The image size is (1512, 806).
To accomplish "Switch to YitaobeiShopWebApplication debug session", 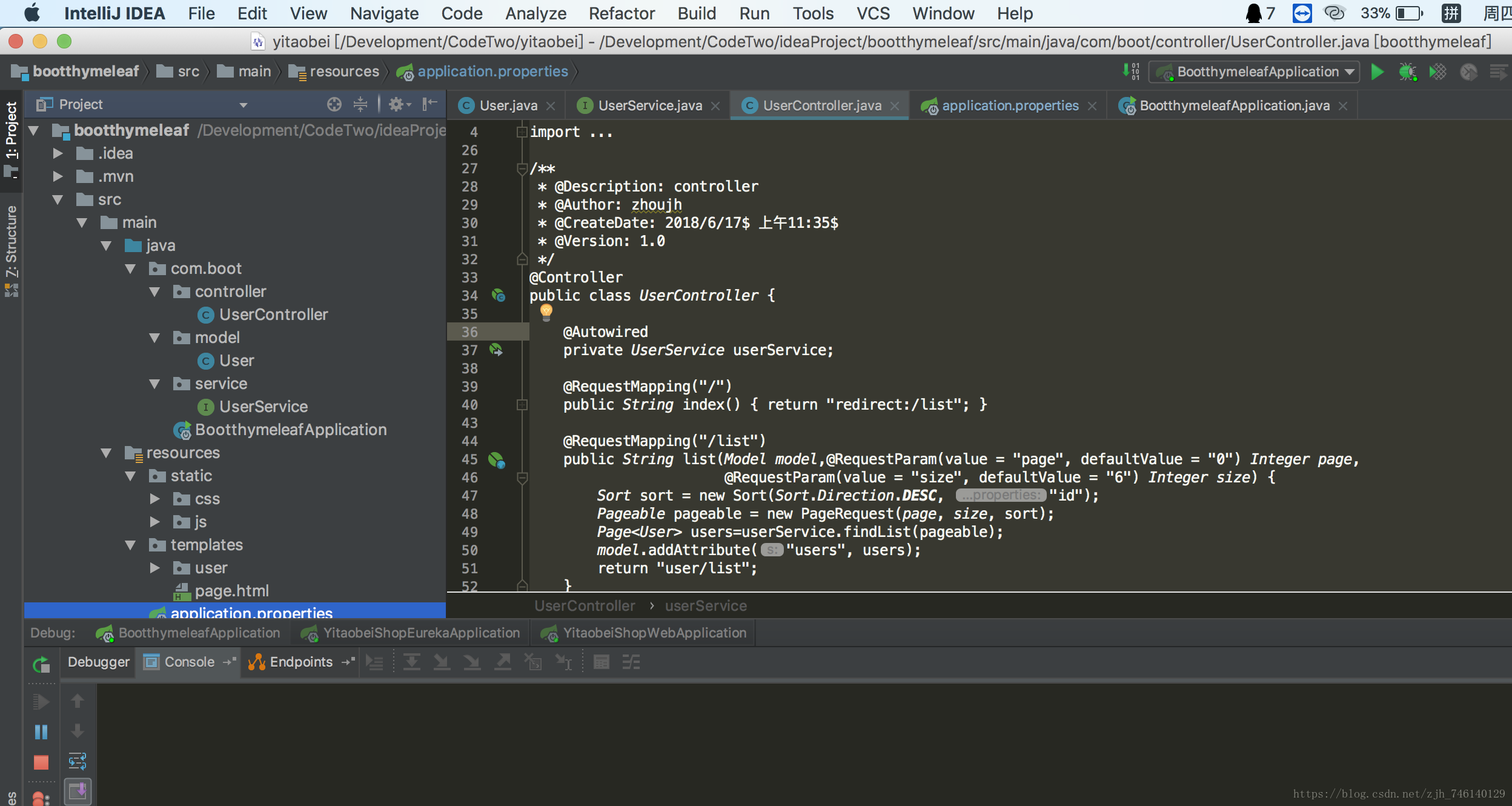I will [x=645, y=633].
